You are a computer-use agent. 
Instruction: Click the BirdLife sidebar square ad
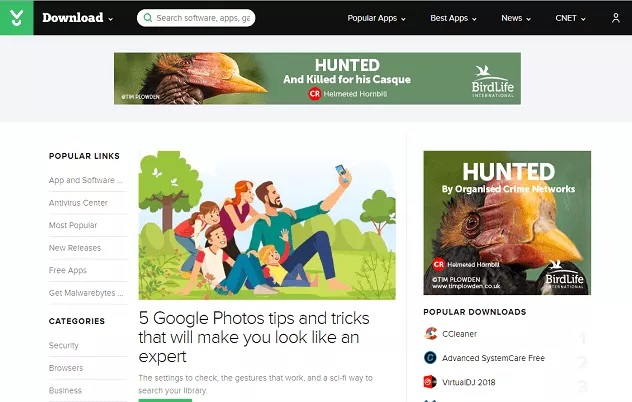pos(507,223)
